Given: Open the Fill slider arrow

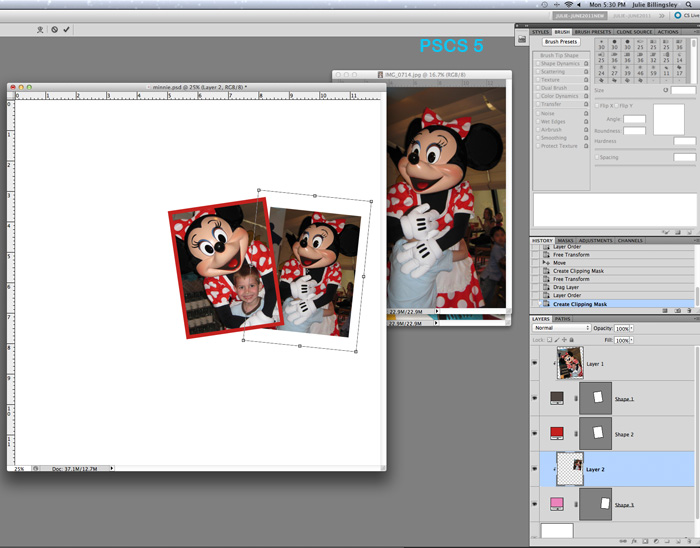Looking at the screenshot, I should pos(632,340).
